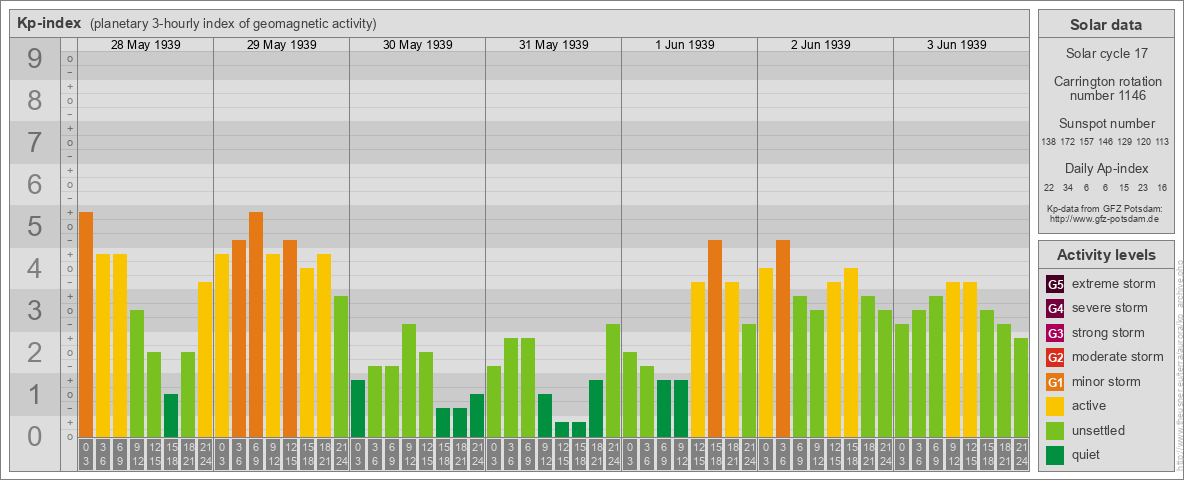
Task: Click daily Ap-index value 34
Action: coord(1068,187)
